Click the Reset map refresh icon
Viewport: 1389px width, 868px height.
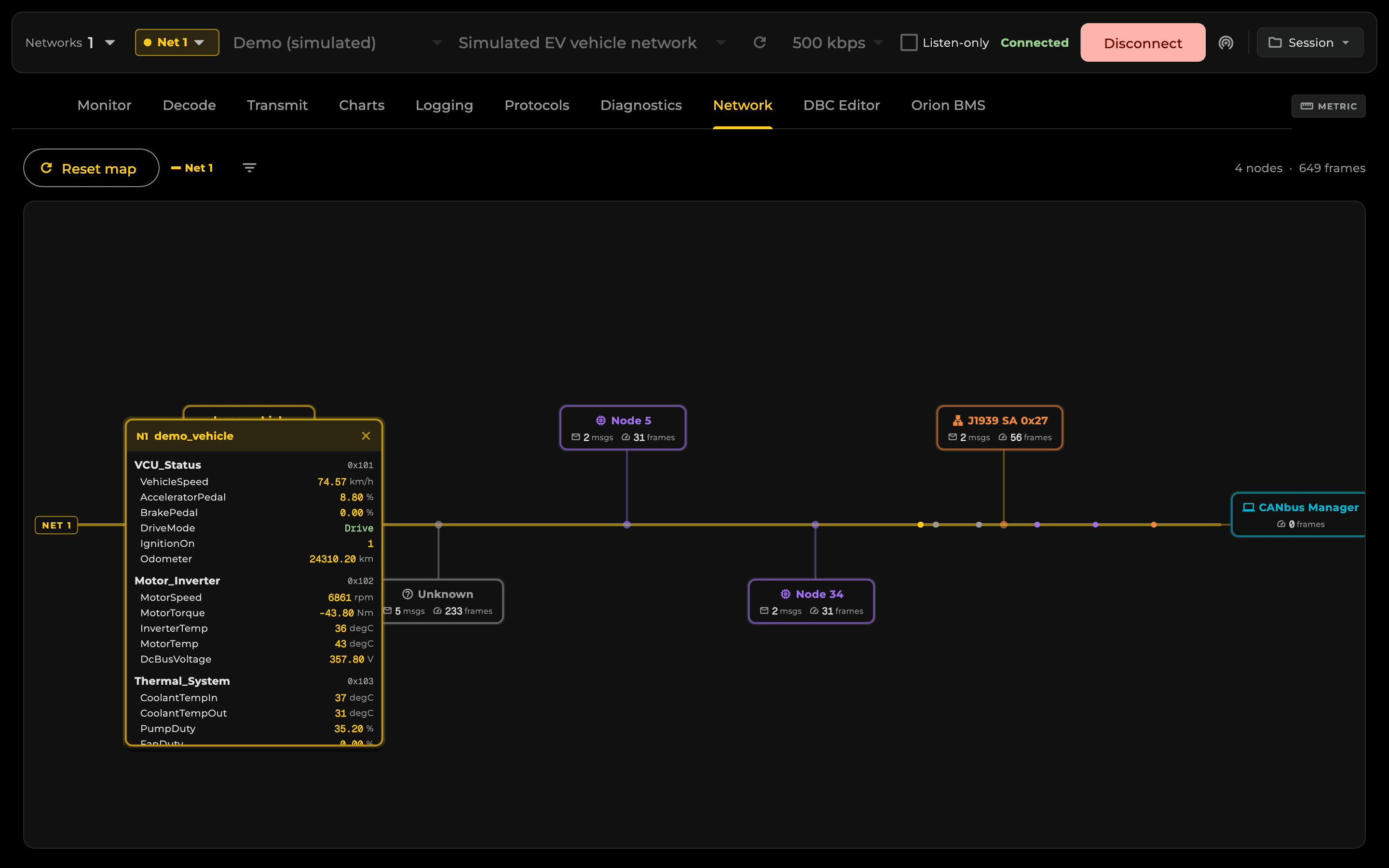click(x=46, y=168)
